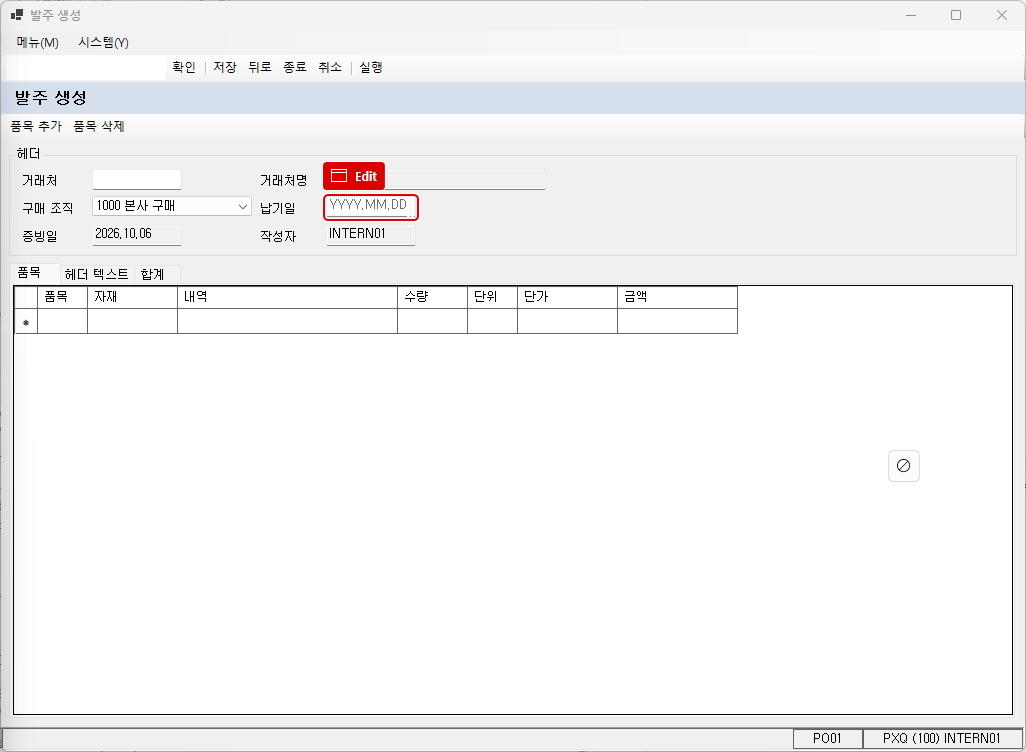Click the blank command field beside 확인

tap(86, 67)
